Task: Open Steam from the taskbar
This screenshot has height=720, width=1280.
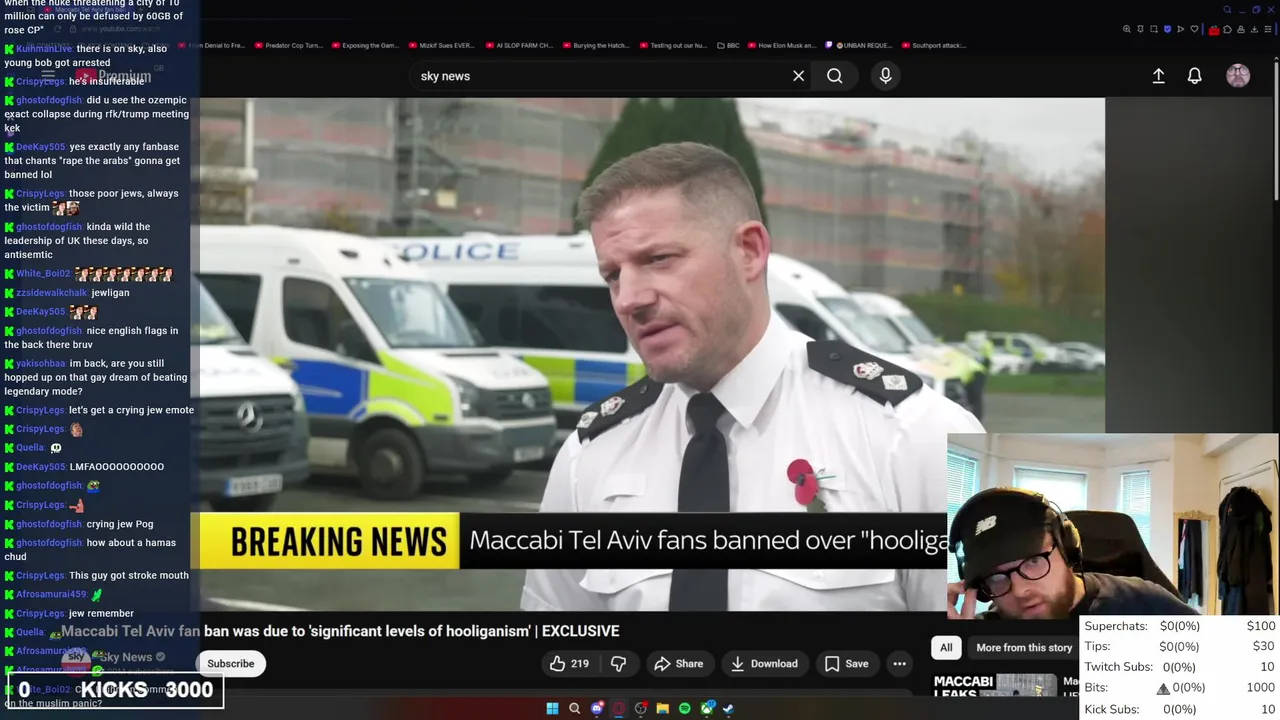Action: point(728,709)
